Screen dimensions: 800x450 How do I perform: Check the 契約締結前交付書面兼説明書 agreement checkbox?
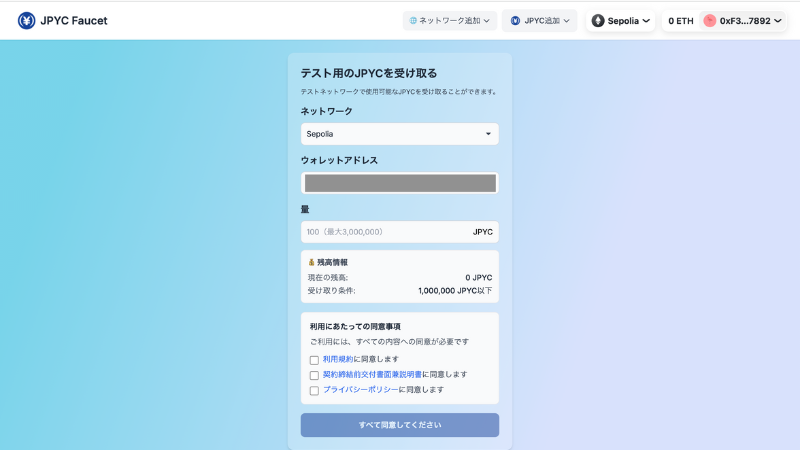coord(314,376)
